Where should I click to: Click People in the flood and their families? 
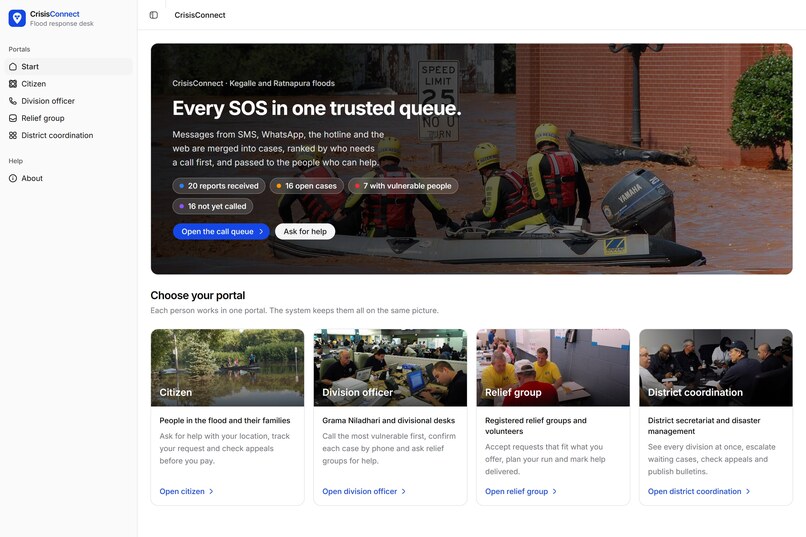coord(225,420)
